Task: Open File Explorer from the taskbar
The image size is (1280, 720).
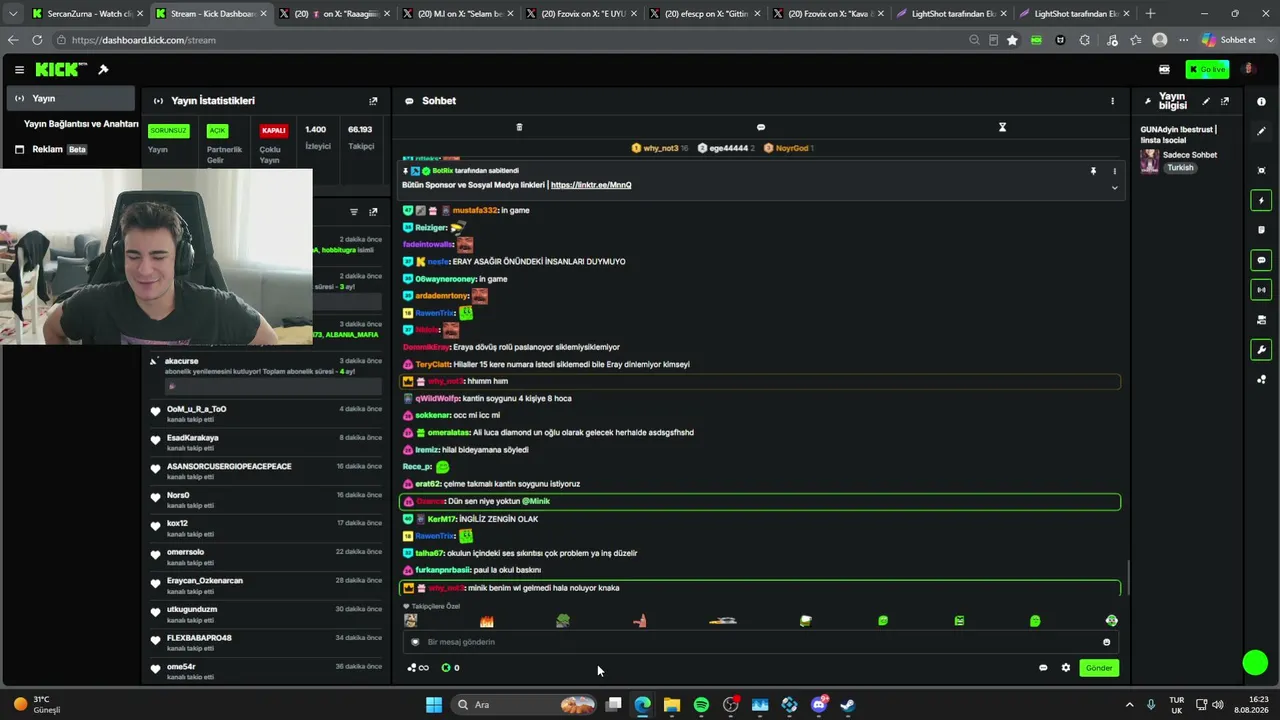Action: click(672, 705)
